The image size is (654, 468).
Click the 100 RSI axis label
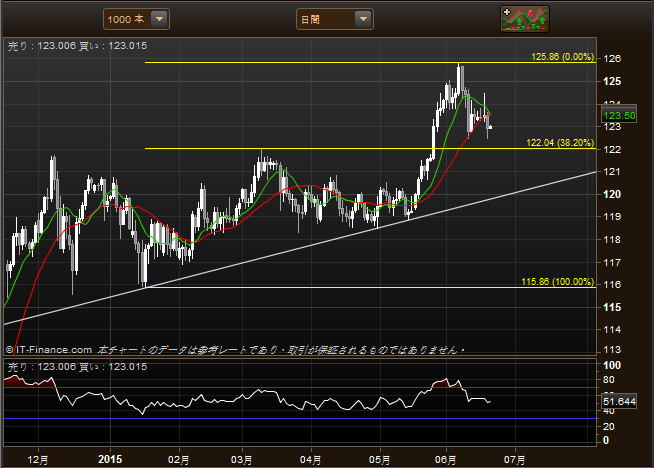tap(612, 365)
